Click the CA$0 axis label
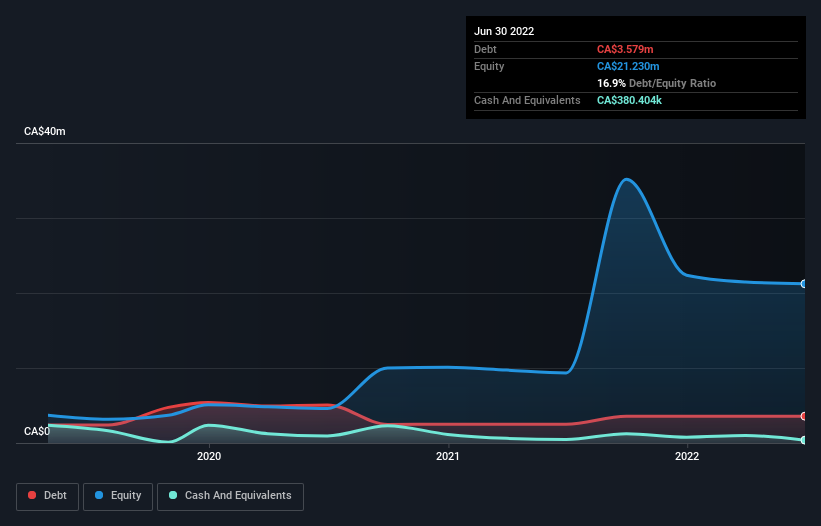The height and width of the screenshot is (526, 821). pos(37,431)
